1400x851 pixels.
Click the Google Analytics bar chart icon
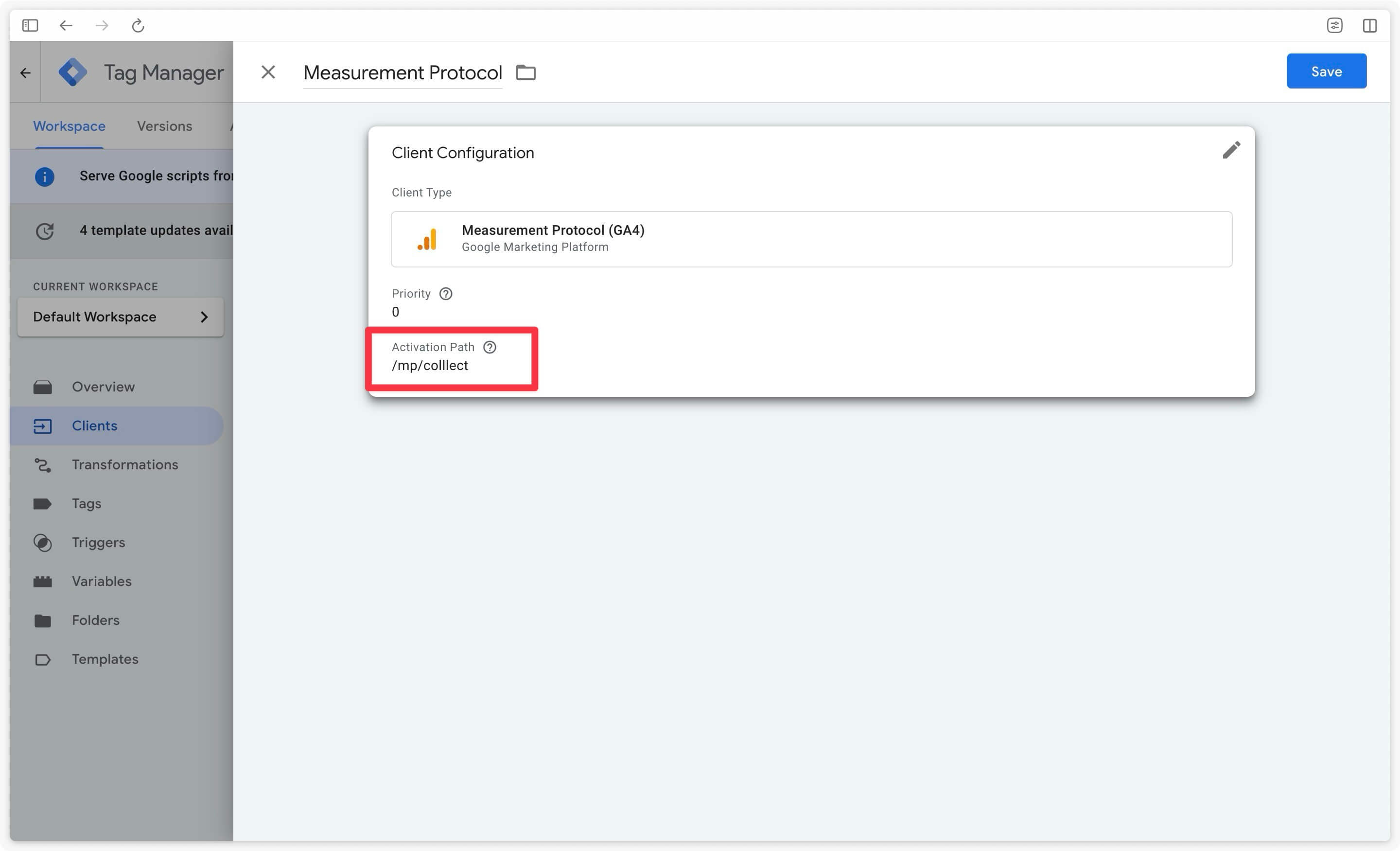pyautogui.click(x=427, y=239)
